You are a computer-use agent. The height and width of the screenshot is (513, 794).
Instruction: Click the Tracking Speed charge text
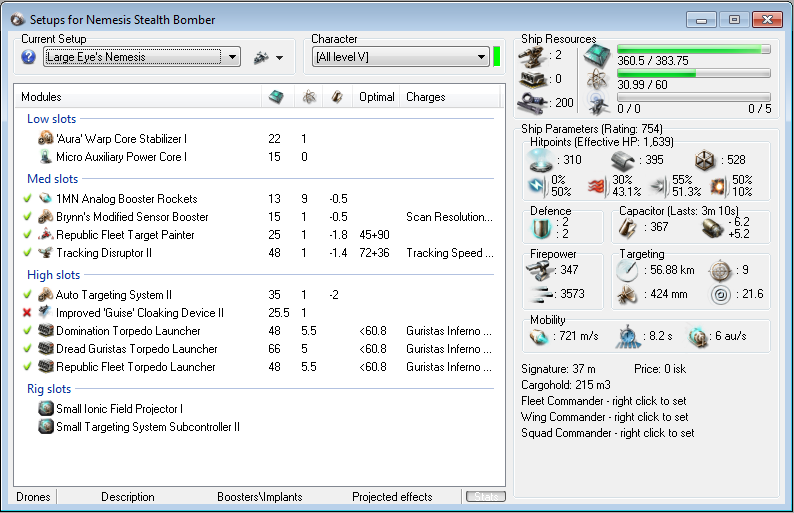point(450,253)
